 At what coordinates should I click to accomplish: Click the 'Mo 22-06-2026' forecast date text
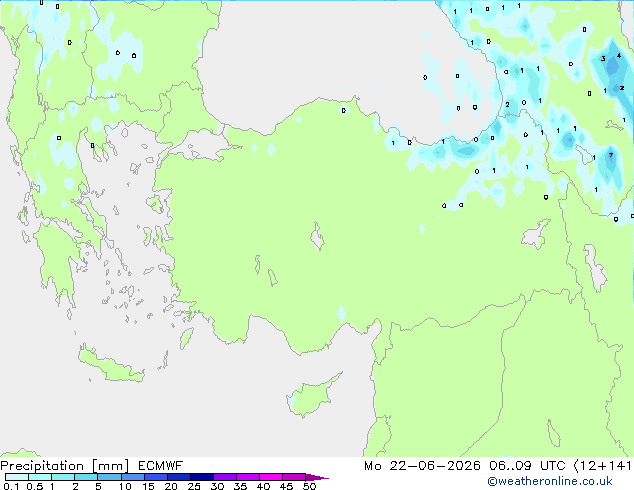pos(422,466)
